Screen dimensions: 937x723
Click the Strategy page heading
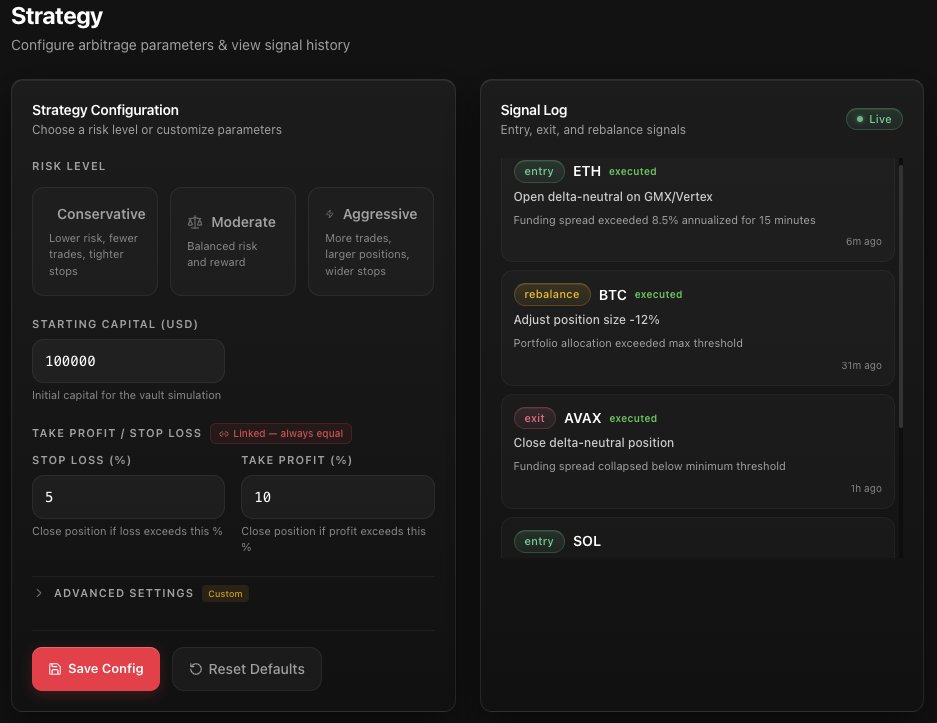click(x=57, y=16)
